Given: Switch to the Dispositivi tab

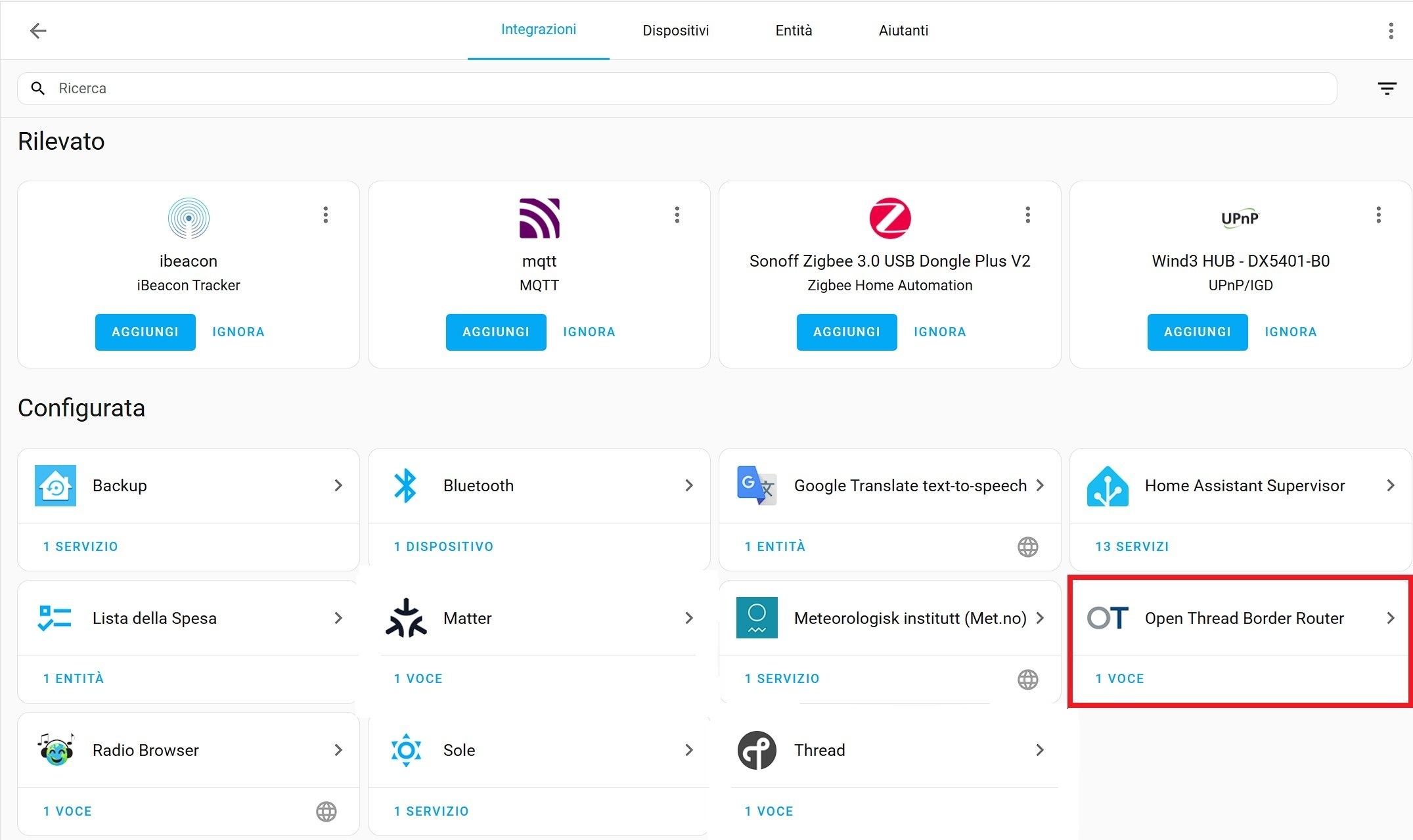Looking at the screenshot, I should [675, 30].
